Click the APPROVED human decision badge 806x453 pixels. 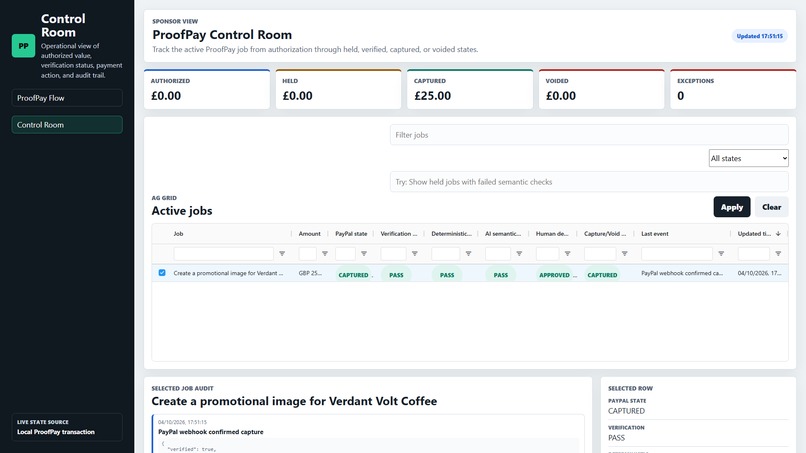pyautogui.click(x=554, y=275)
